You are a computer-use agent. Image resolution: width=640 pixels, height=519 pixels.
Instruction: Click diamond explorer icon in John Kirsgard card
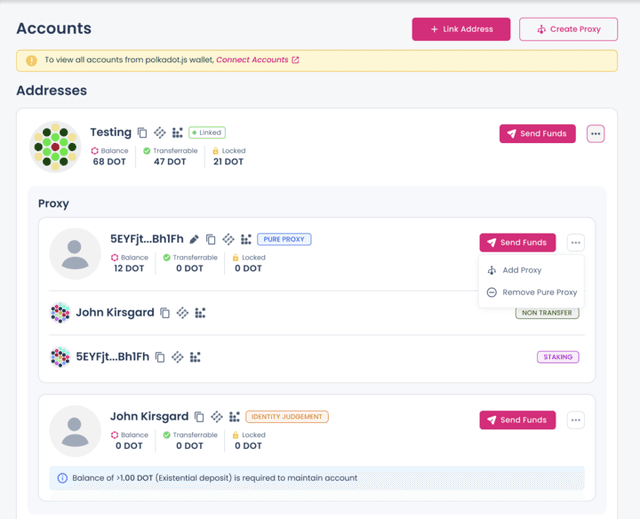[x=216, y=417]
